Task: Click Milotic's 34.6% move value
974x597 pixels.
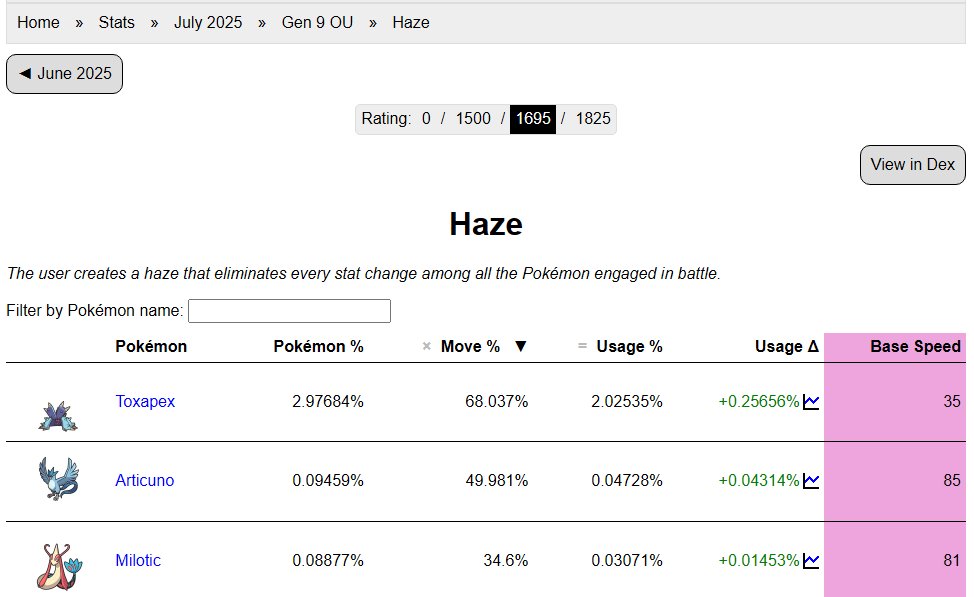Action: point(506,561)
